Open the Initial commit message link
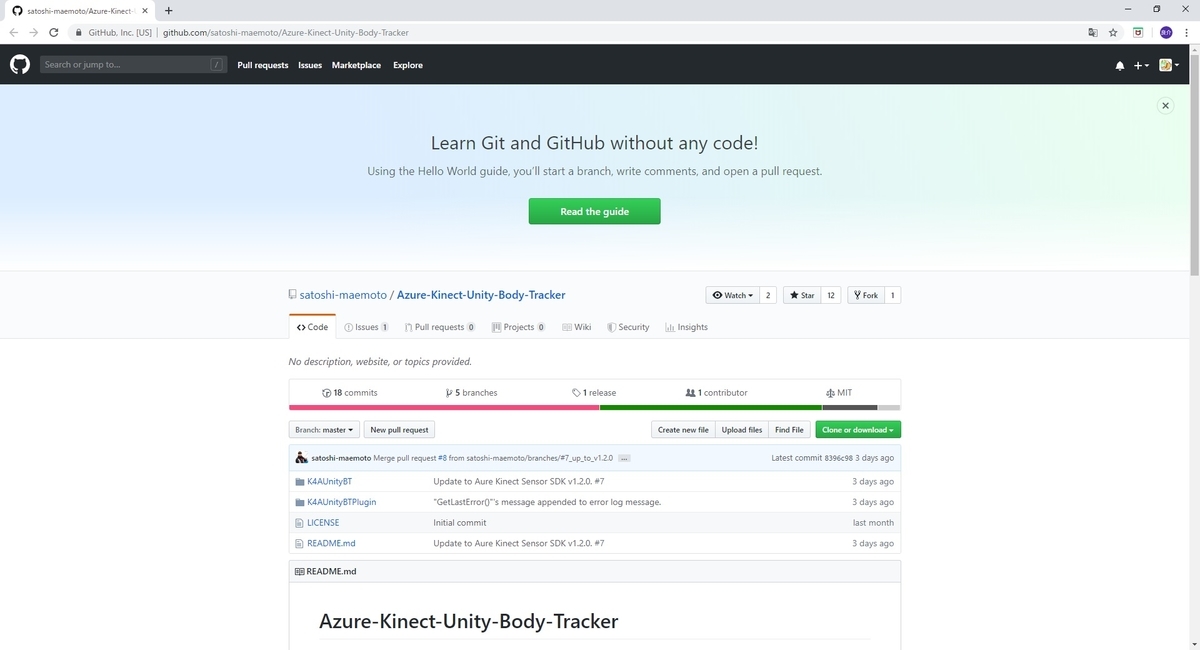The height and width of the screenshot is (650, 1200). coord(460,523)
